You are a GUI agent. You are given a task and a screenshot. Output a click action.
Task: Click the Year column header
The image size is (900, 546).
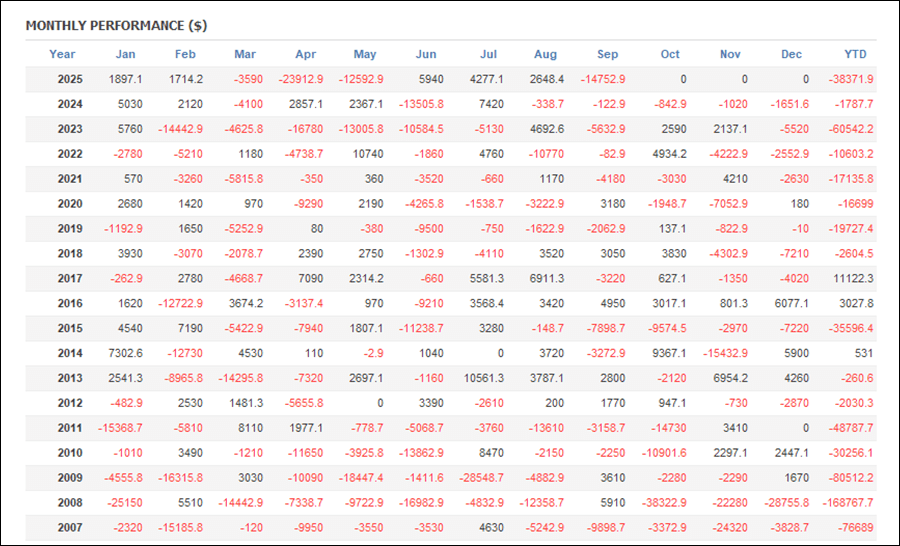pyautogui.click(x=62, y=54)
